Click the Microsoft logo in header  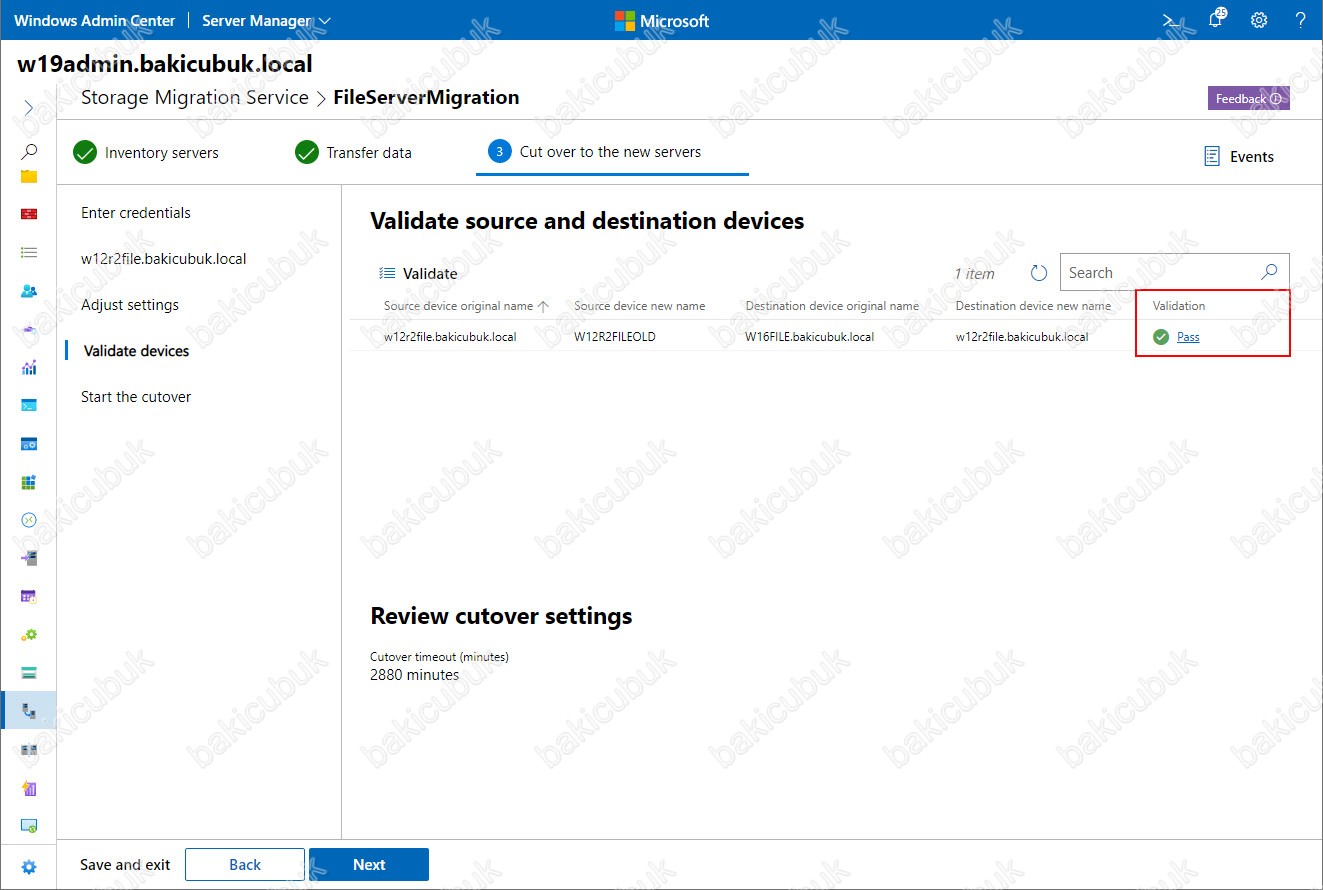click(x=662, y=21)
